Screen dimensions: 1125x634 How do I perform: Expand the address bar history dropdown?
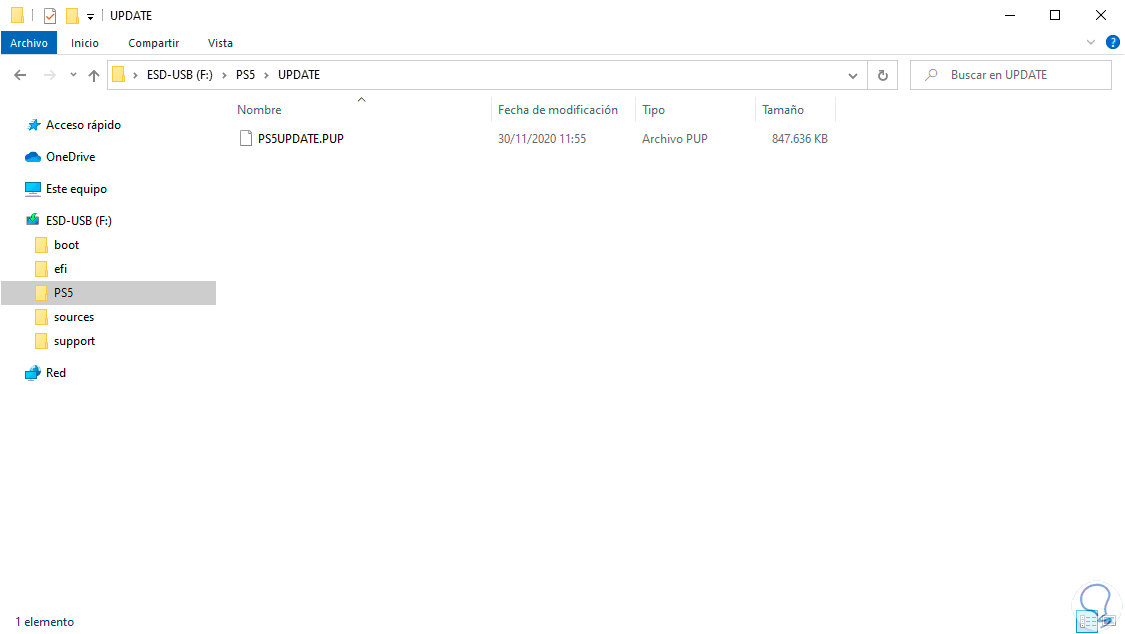(852, 75)
